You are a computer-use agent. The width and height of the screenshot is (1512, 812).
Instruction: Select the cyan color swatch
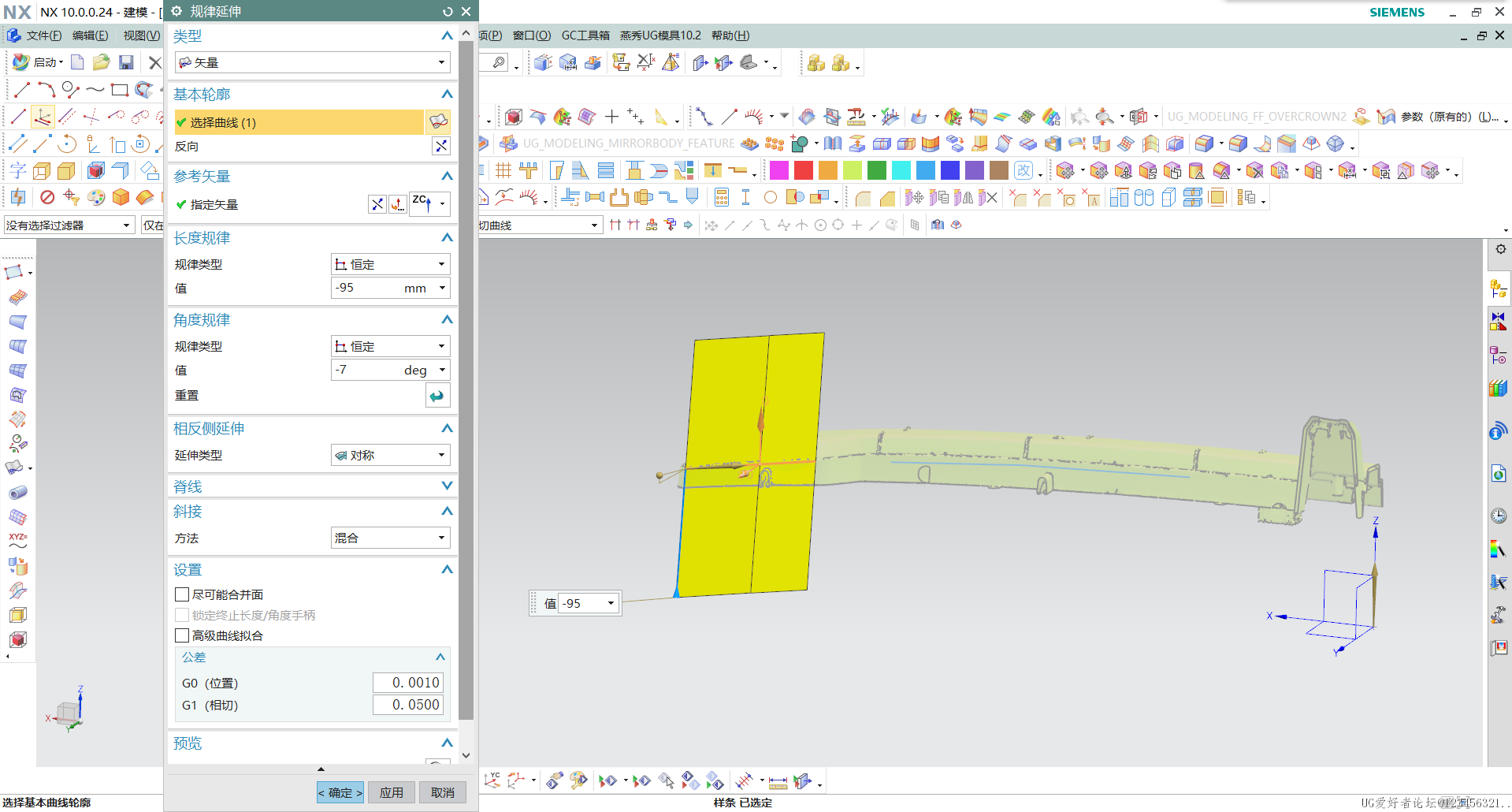pos(901,170)
